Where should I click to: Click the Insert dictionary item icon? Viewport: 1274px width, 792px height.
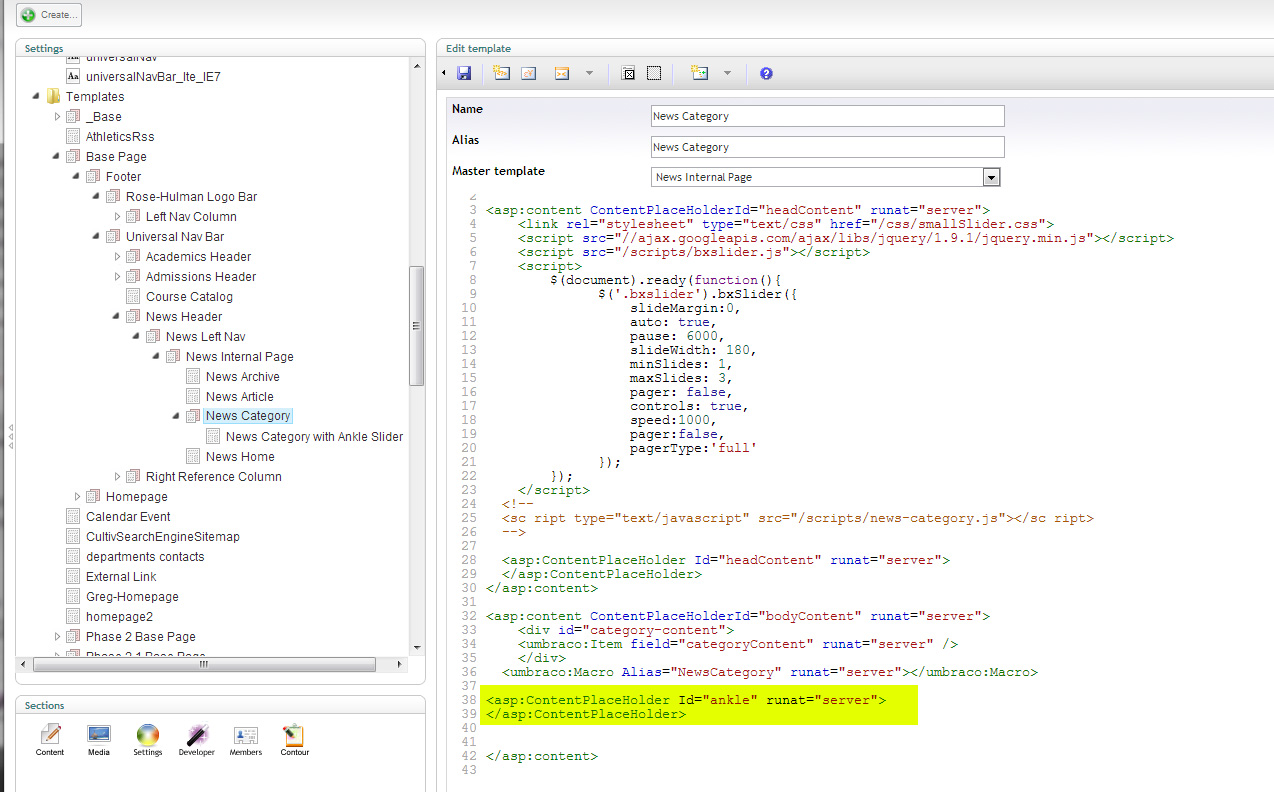pyautogui.click(x=530, y=73)
